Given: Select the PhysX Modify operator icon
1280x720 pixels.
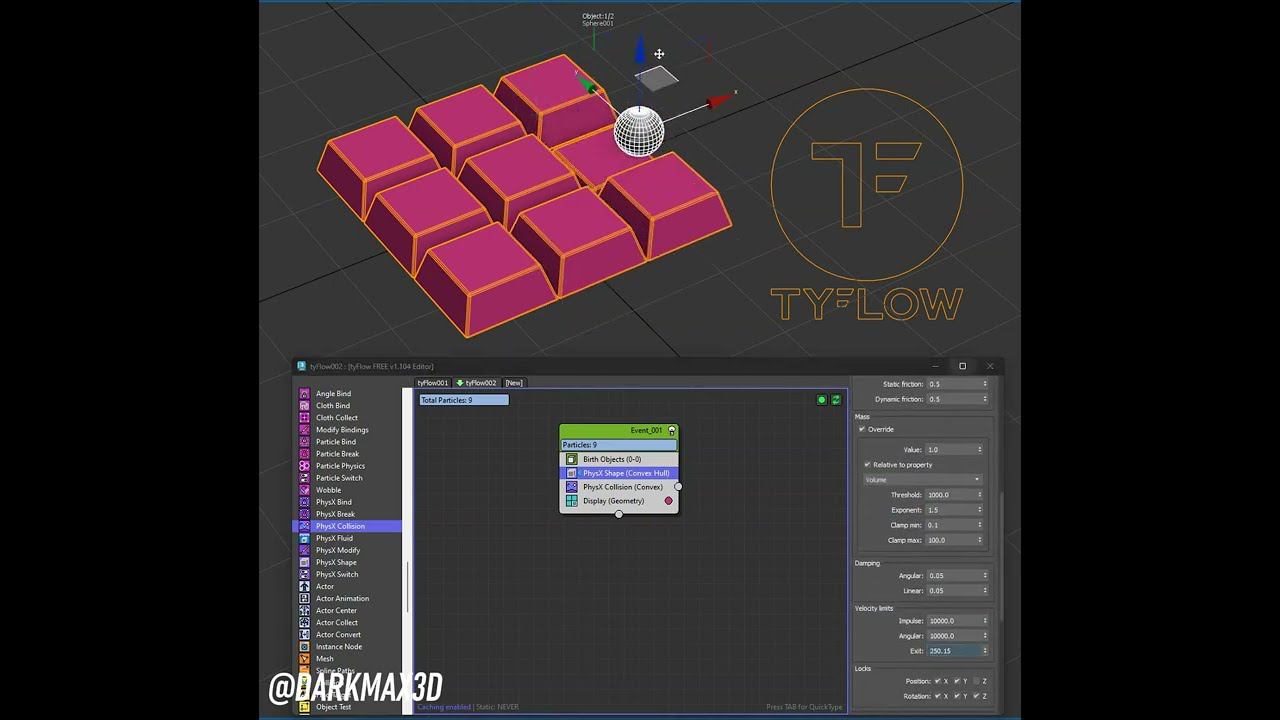Looking at the screenshot, I should pos(305,550).
